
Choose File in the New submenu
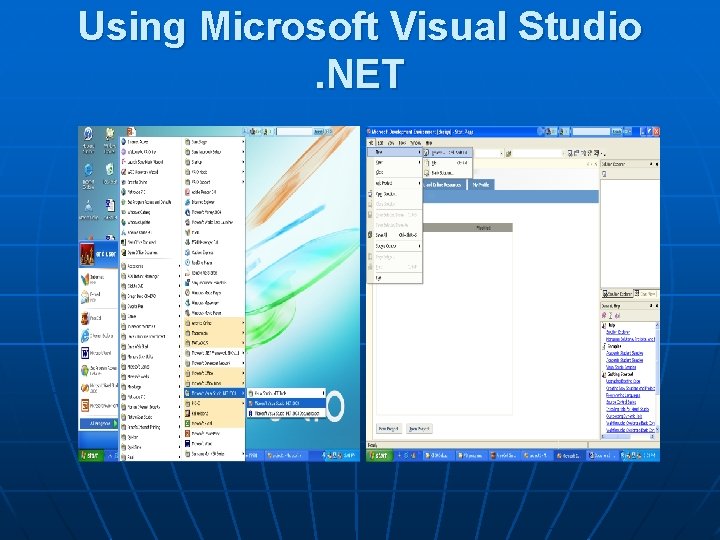click(447, 163)
